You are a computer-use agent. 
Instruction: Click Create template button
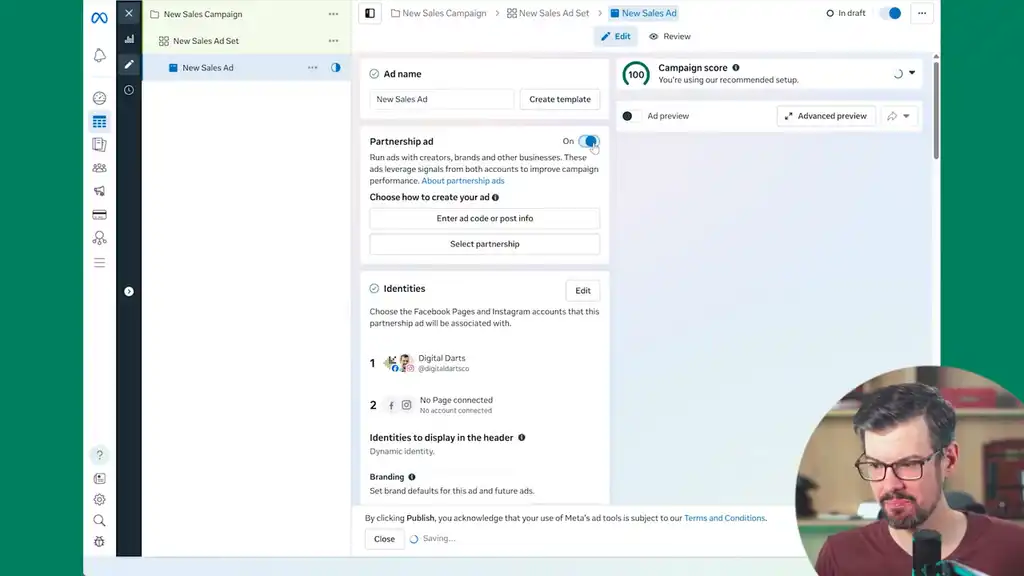[560, 99]
